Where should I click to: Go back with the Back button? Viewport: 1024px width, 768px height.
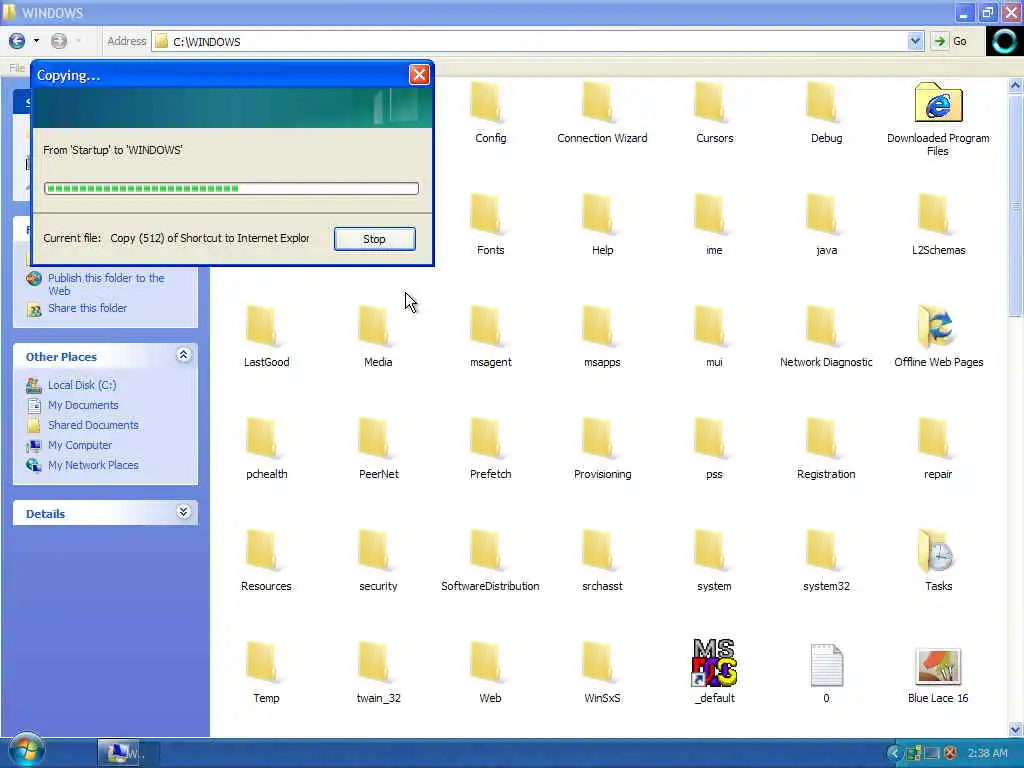pos(17,41)
